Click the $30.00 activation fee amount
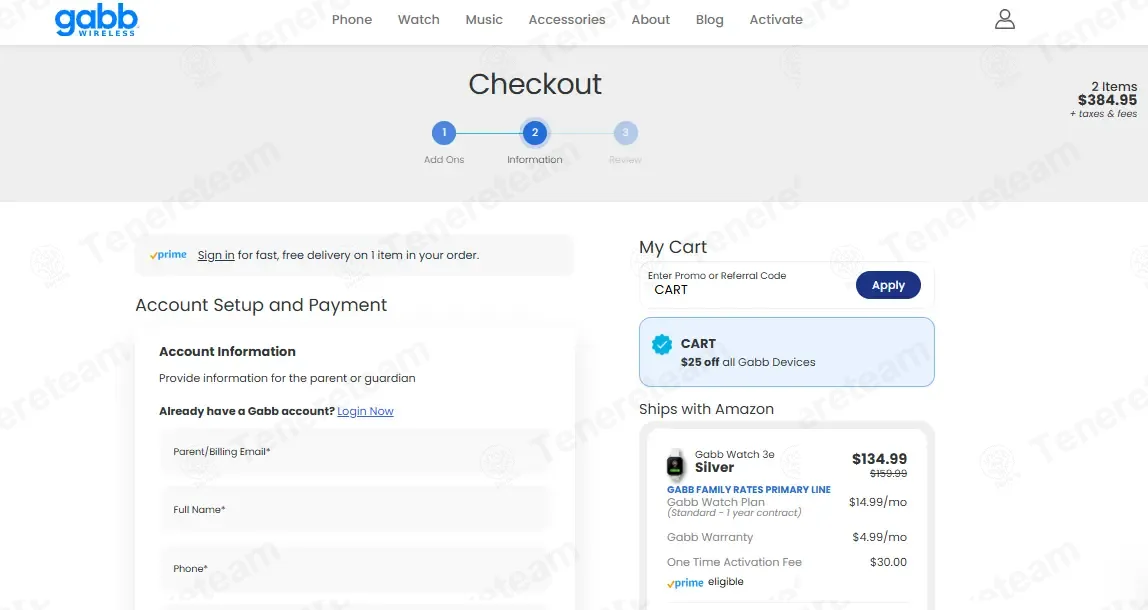 point(888,562)
